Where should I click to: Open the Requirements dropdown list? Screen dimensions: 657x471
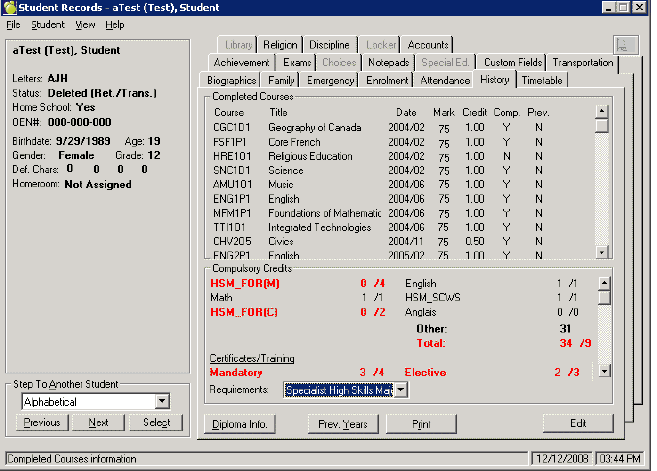[x=400, y=390]
